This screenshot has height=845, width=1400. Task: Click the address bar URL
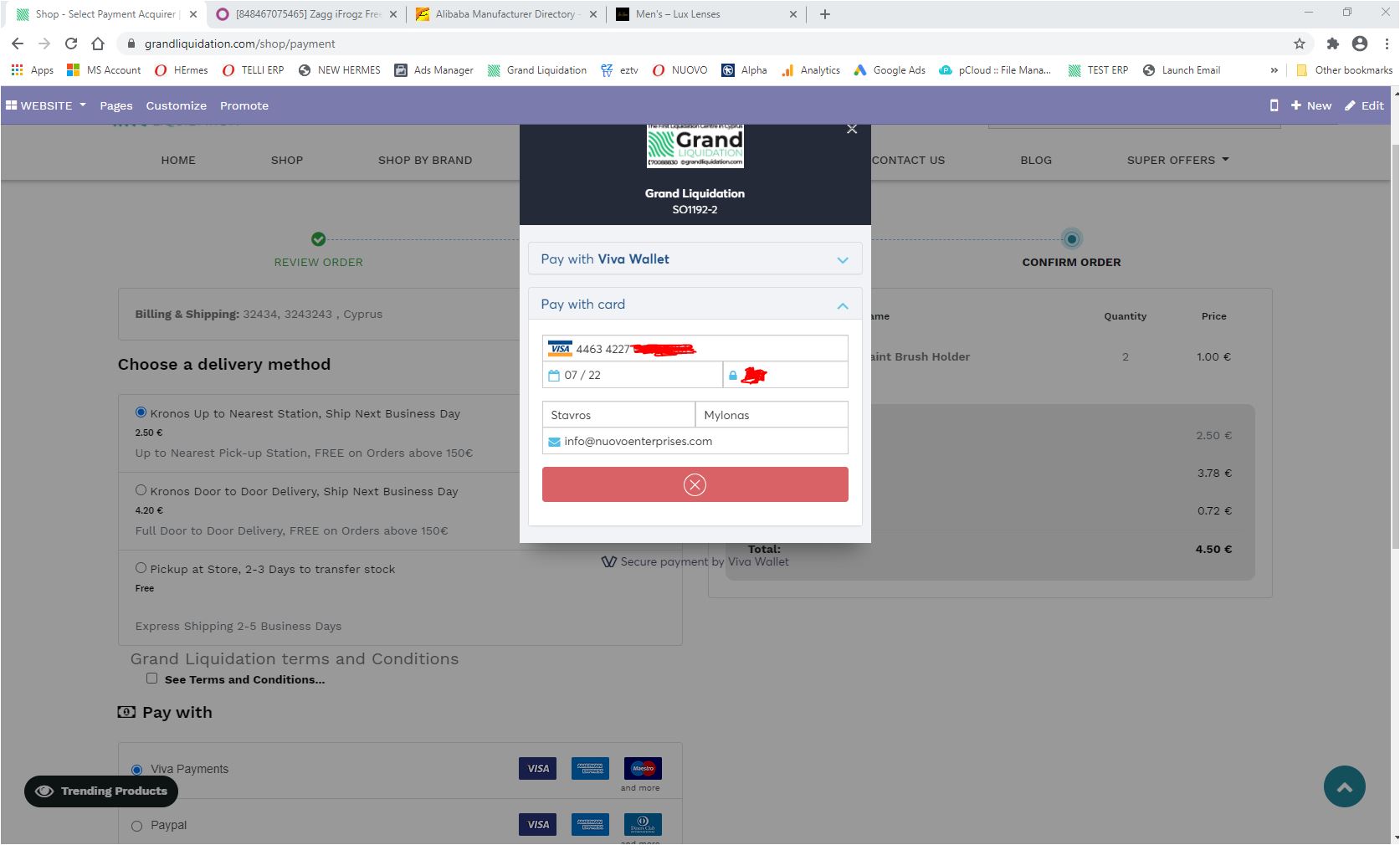pyautogui.click(x=240, y=44)
